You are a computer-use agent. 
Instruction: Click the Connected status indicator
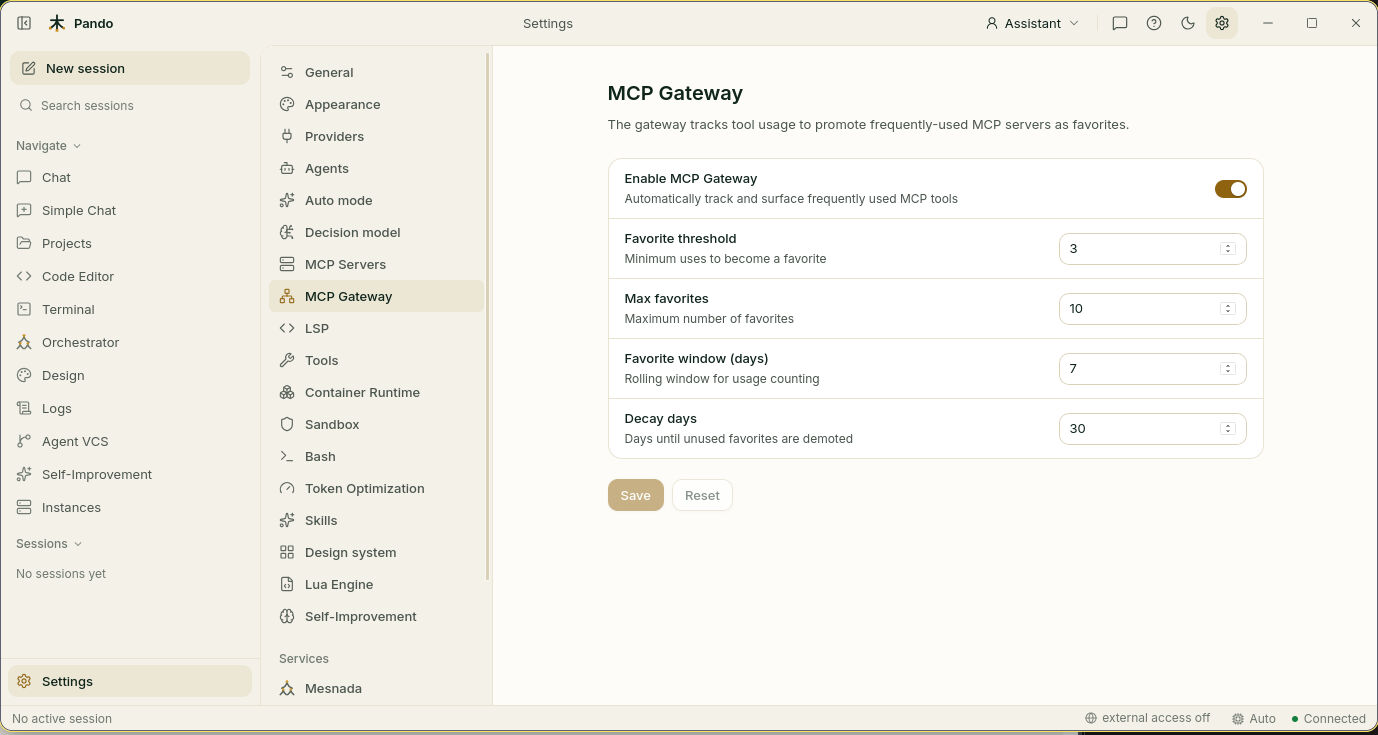[x=1328, y=718]
